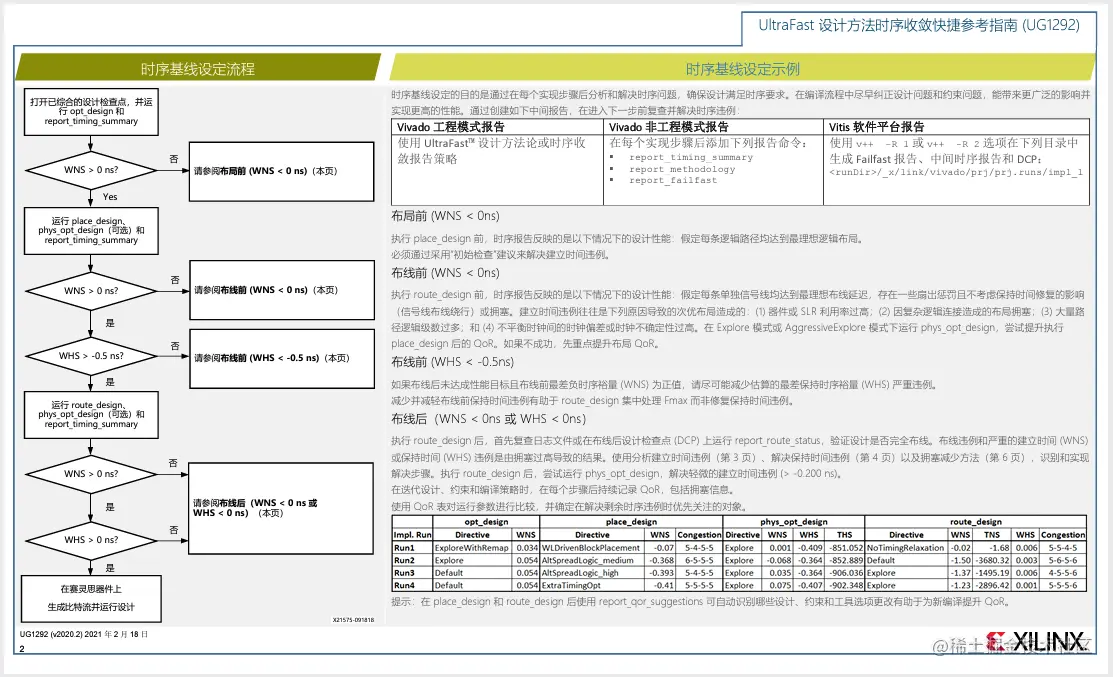Click the 'WLDrivenBlockPlacement' cell
The width and height of the screenshot is (1113, 677).
coord(591,548)
